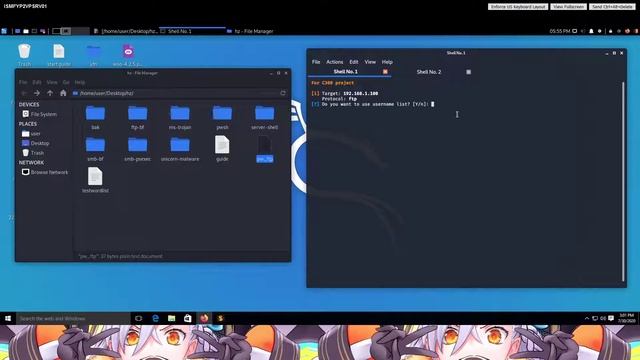Open notifications bell in Kali panel
This screenshot has height=360, width=640.
coord(591,31)
